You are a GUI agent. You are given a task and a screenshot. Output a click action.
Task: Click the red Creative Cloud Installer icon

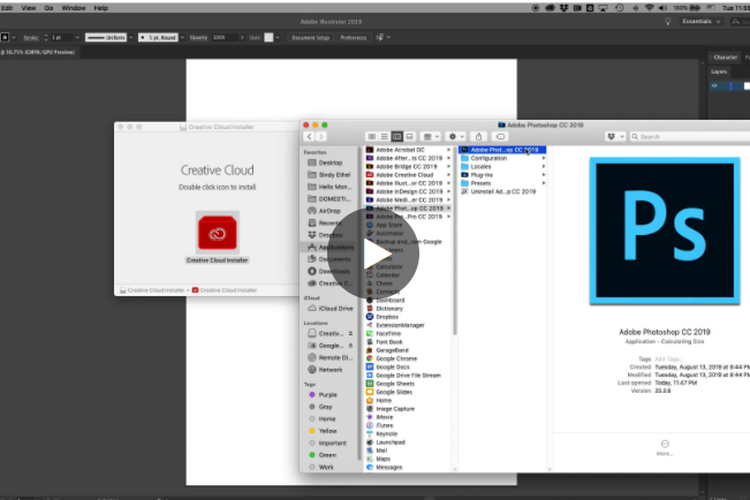click(x=217, y=232)
